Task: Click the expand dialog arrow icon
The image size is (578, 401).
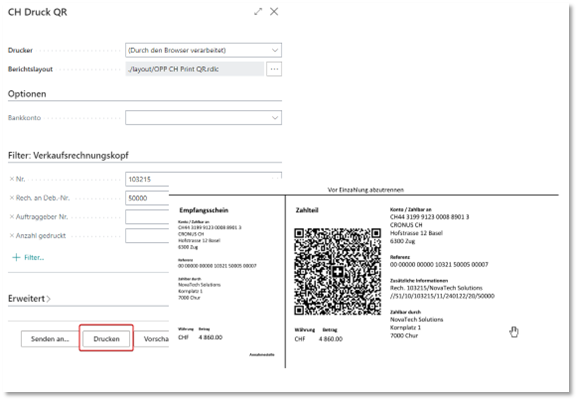Action: click(258, 12)
